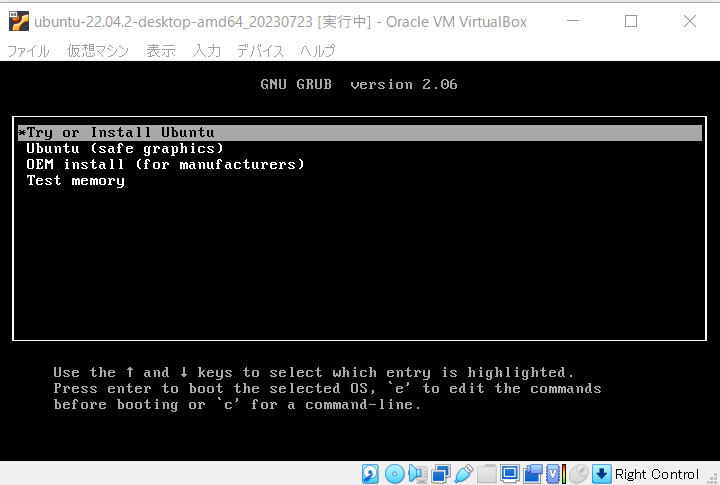Click the recording indicator icon
720x485 pixels.
point(532,474)
